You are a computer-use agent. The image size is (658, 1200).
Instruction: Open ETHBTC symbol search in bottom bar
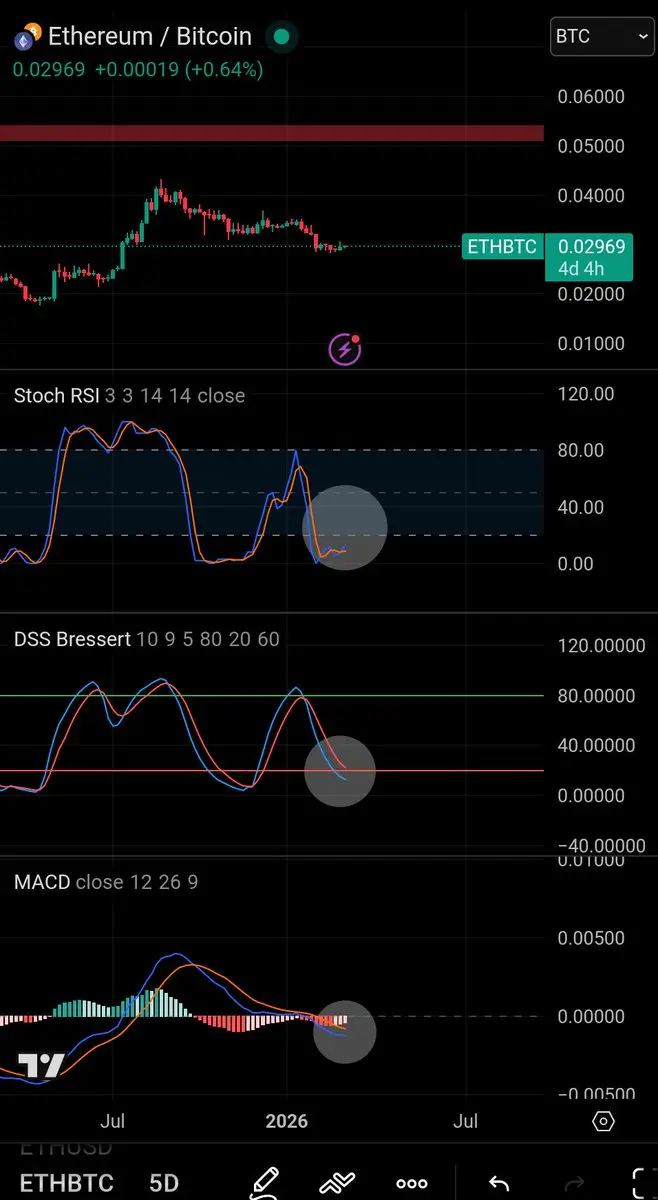[66, 1183]
